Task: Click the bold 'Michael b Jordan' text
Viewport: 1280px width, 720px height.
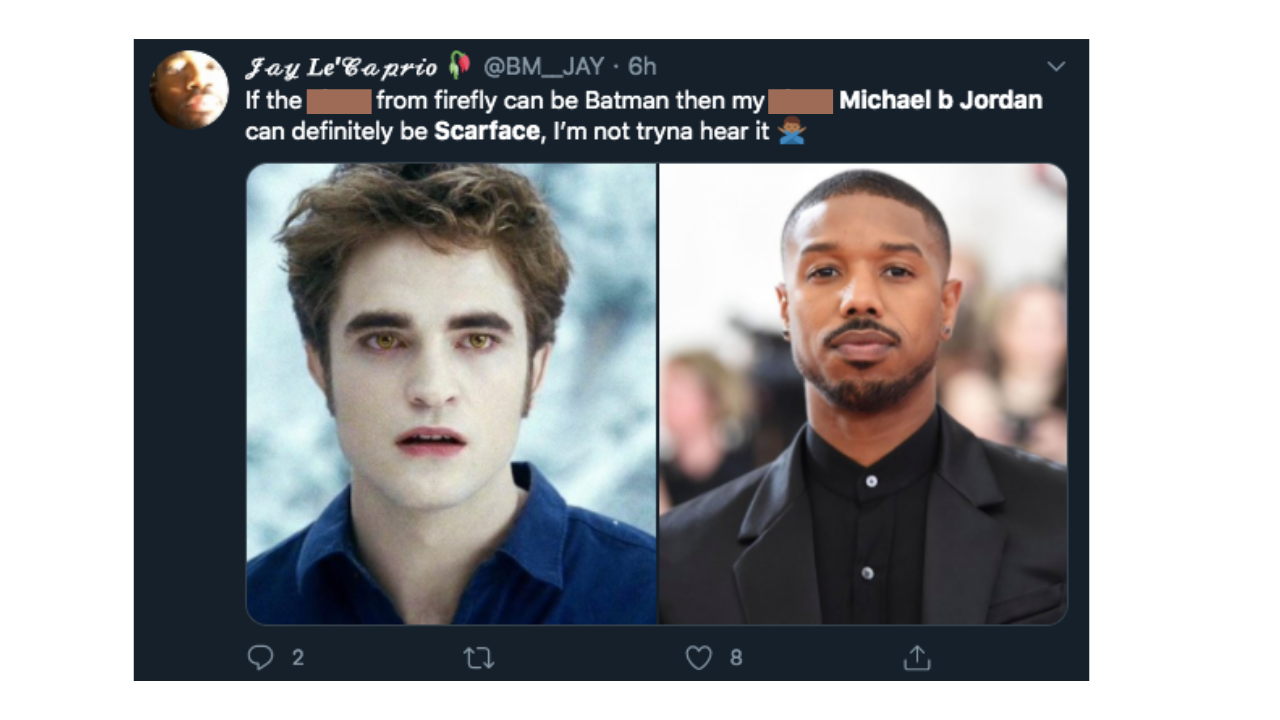Action: pos(940,100)
